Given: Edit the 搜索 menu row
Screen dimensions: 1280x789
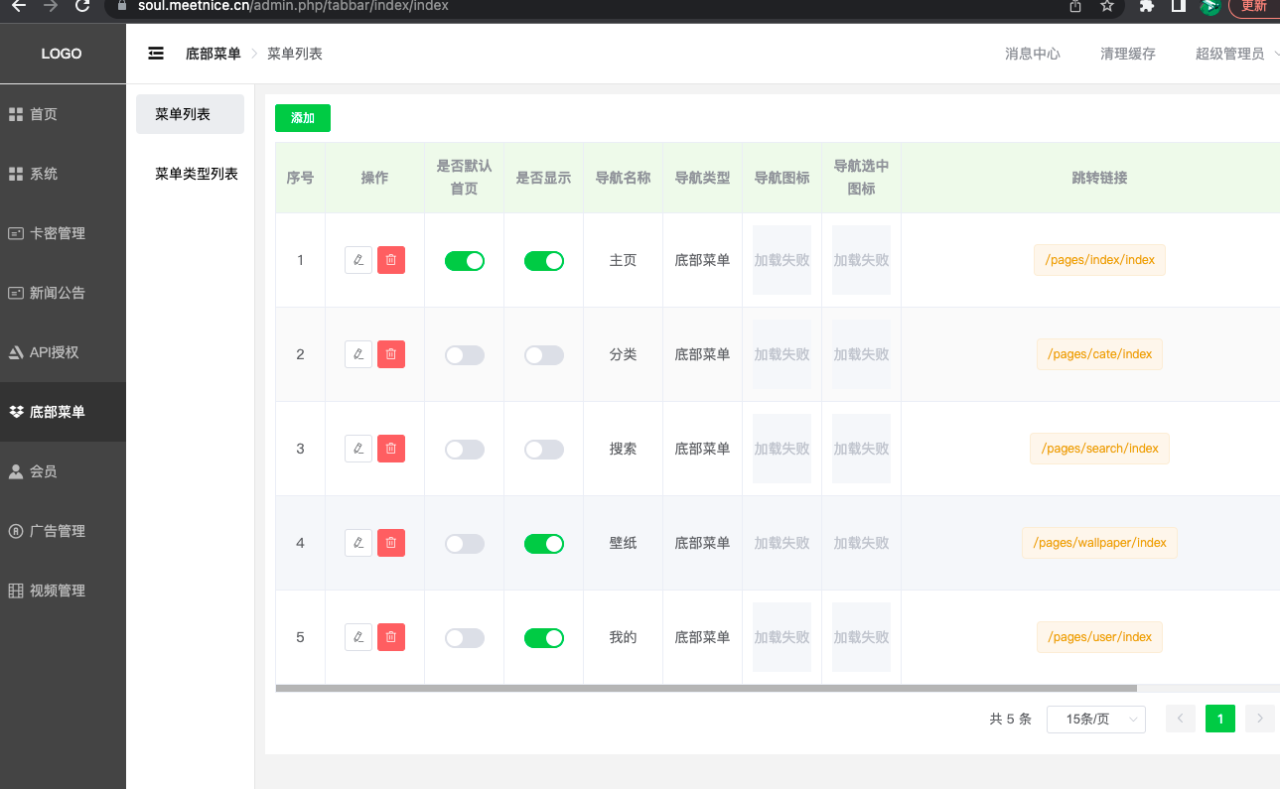Looking at the screenshot, I should point(358,448).
